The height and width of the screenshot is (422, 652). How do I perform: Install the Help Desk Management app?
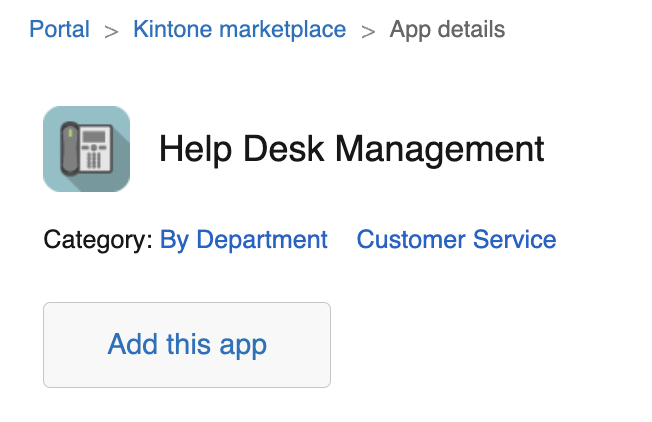[187, 345]
